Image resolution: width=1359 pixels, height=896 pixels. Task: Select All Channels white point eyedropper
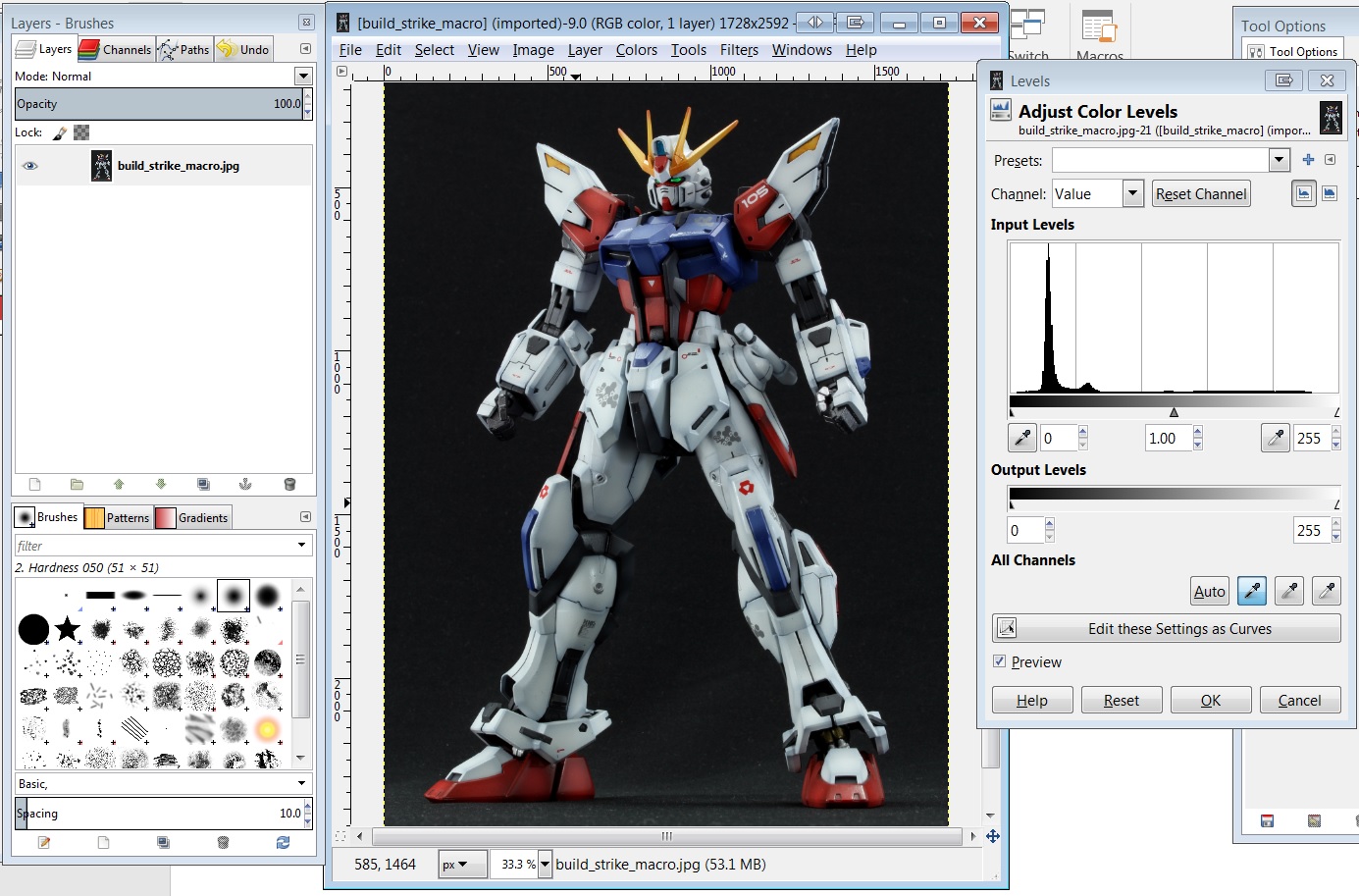coord(1327,591)
